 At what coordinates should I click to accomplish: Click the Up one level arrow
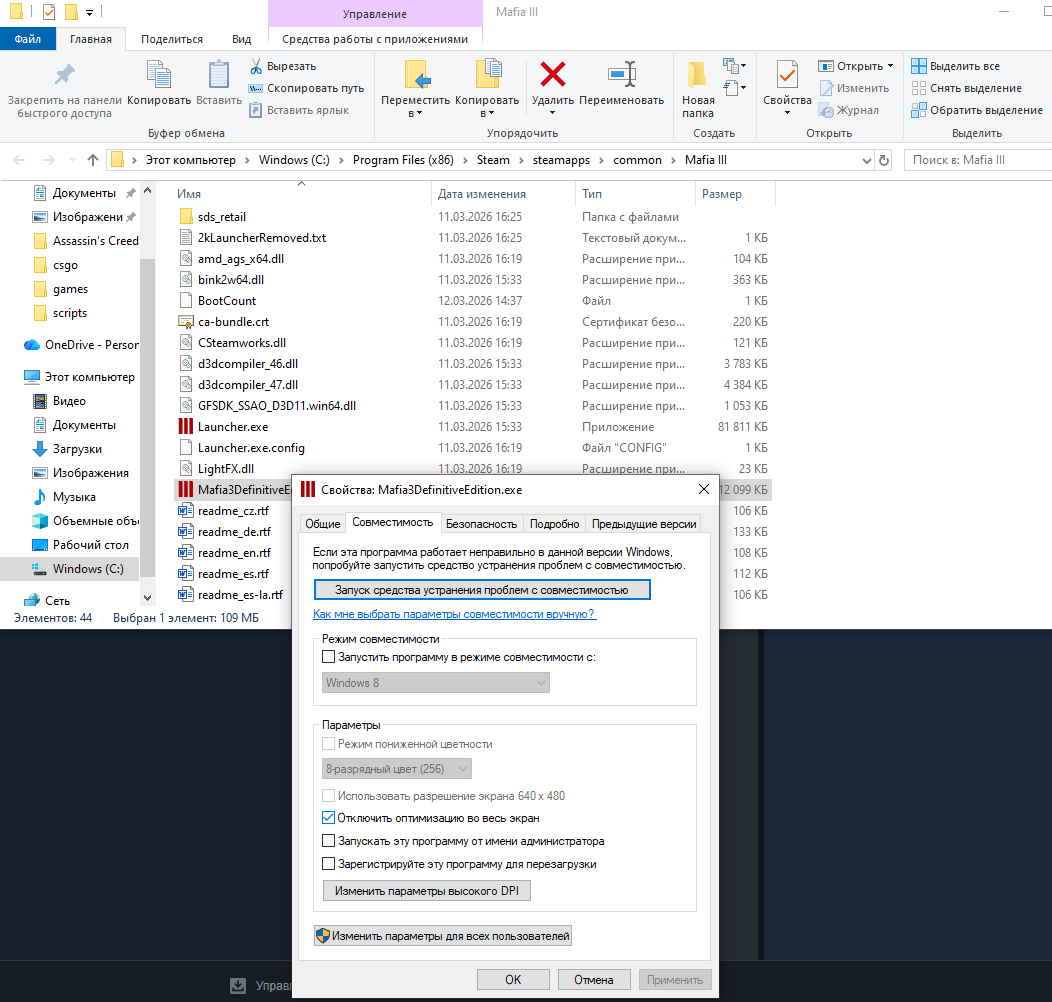click(x=93, y=160)
